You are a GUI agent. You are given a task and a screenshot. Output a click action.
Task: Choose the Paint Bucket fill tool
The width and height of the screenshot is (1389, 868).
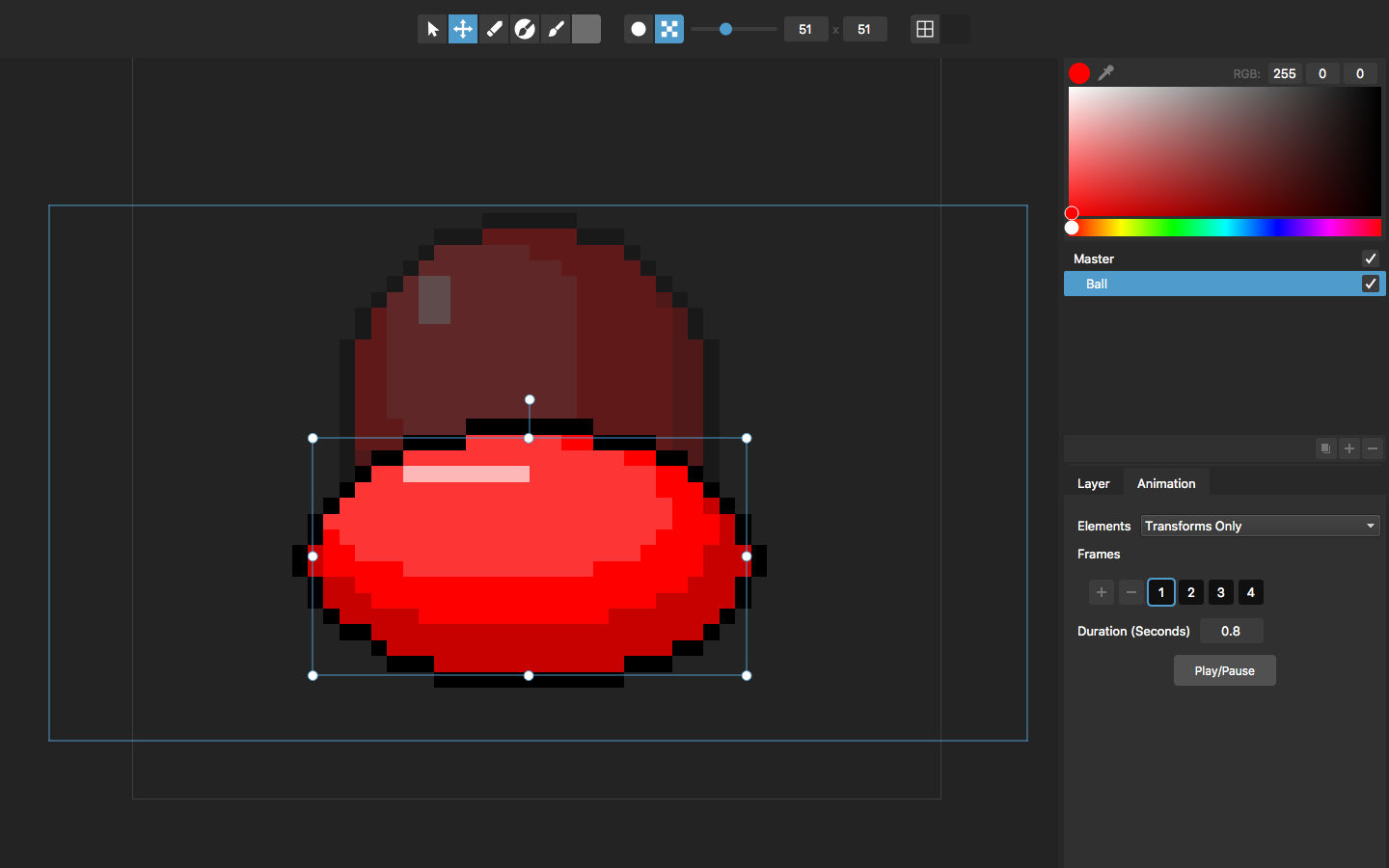pyautogui.click(x=525, y=29)
